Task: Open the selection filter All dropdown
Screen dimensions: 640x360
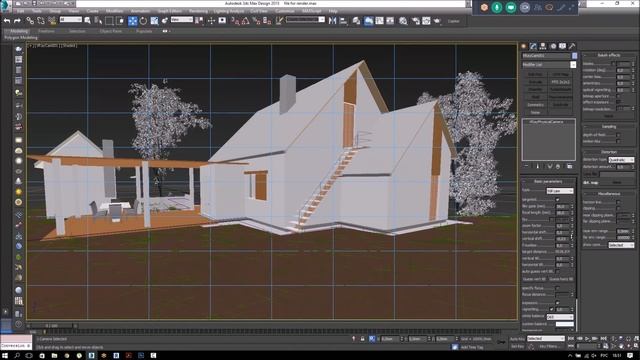Action: (71, 20)
